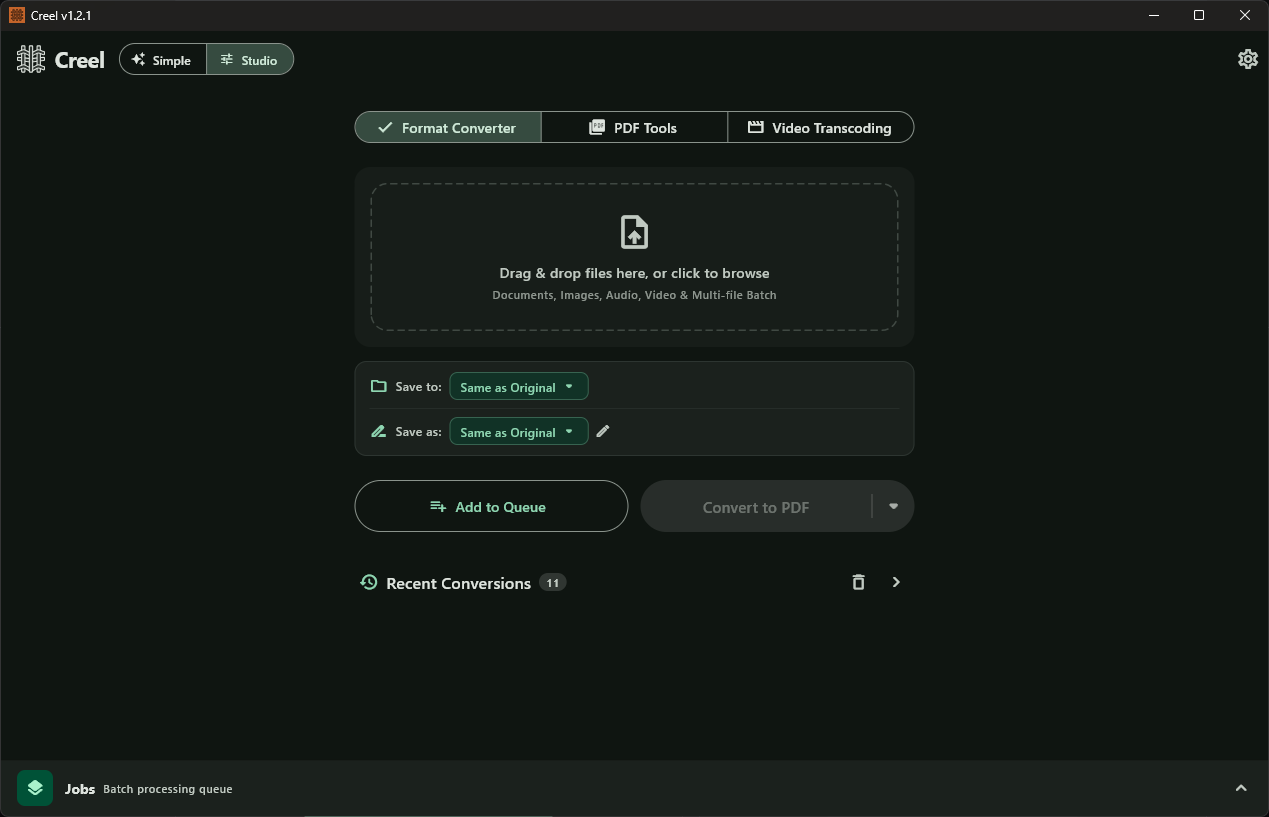Open the Save to dropdown
The image size is (1269, 817).
click(519, 386)
